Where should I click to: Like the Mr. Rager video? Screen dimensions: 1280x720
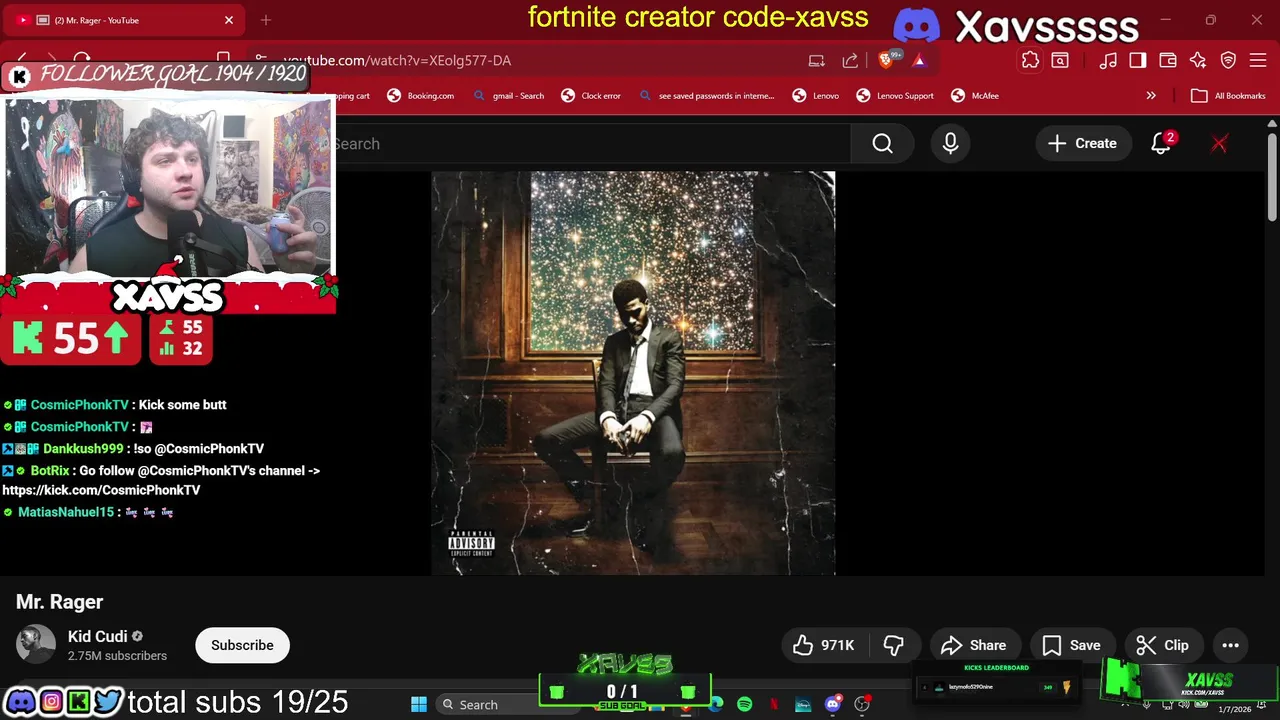(823, 645)
